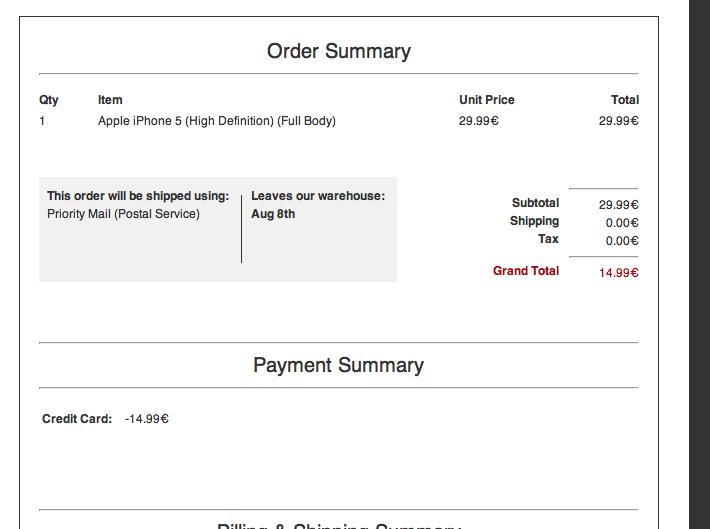Click the -14.99€ credit card amount
710x529 pixels.
click(147, 418)
